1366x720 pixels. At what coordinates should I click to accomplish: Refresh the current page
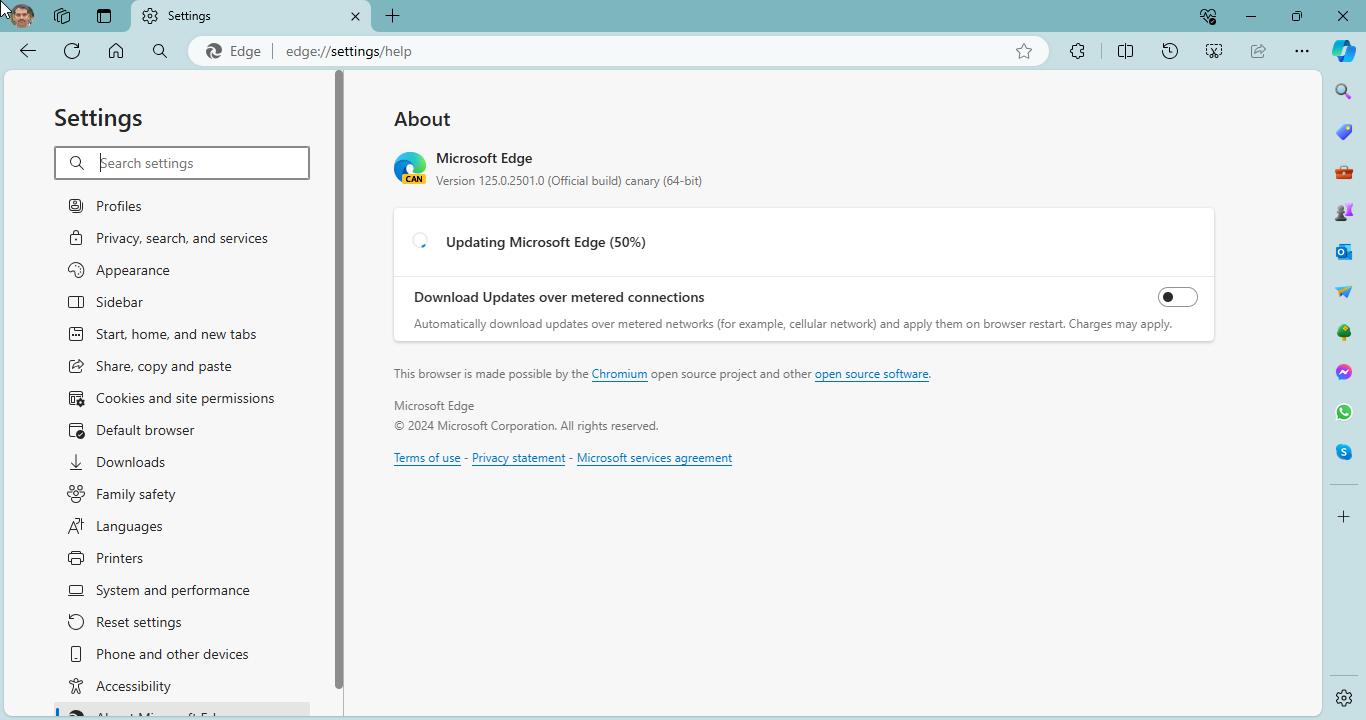tap(72, 51)
